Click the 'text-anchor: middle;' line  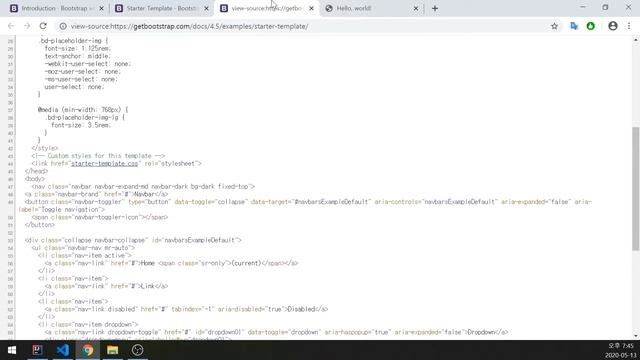coord(78,56)
